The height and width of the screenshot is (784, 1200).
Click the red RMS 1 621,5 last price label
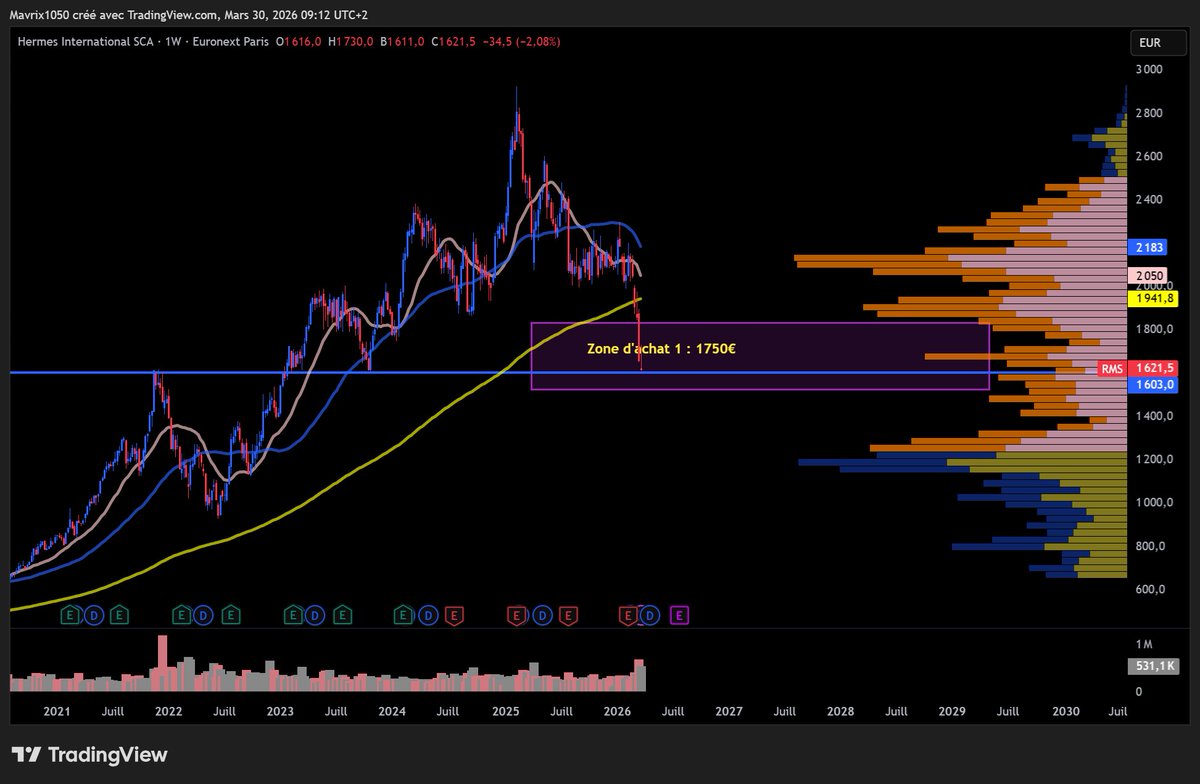click(1139, 368)
